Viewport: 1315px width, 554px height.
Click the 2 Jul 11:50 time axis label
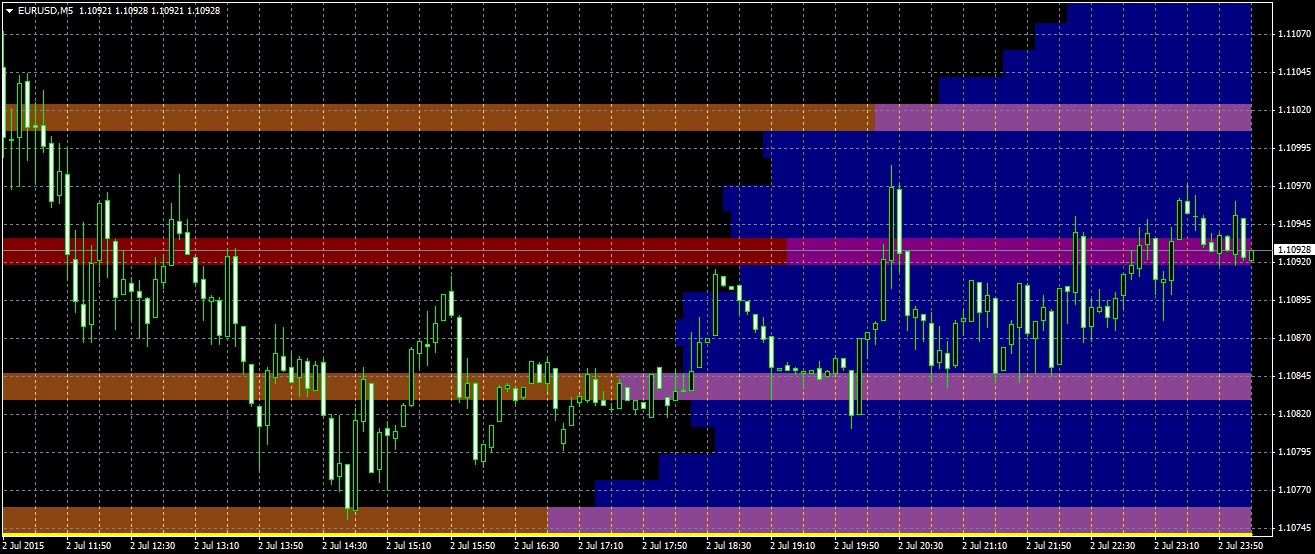pos(89,546)
